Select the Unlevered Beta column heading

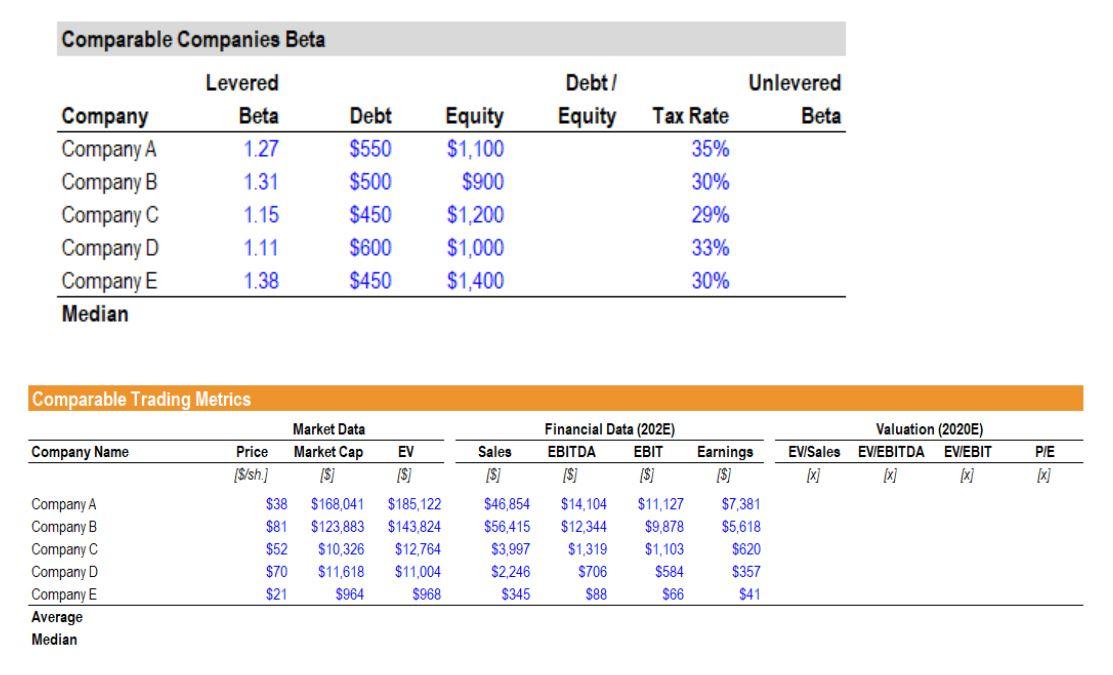pyautogui.click(x=794, y=99)
